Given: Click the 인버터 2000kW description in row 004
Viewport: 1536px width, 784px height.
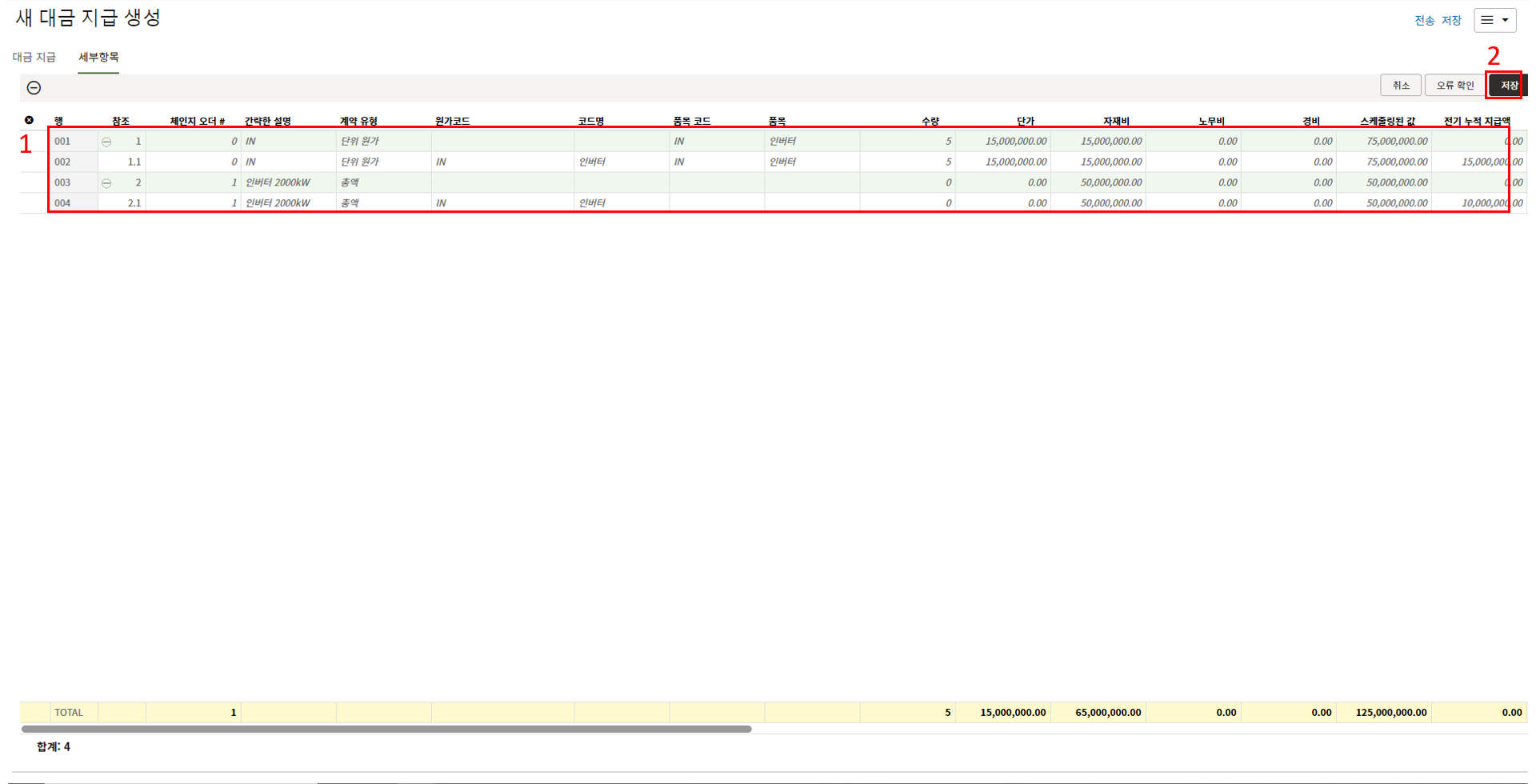Looking at the screenshot, I should pos(278,203).
